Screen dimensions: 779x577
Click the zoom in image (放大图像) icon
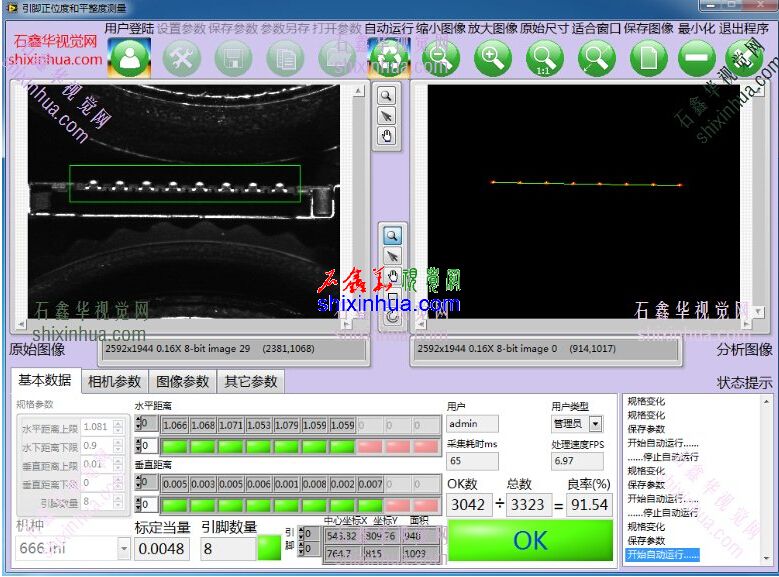[492, 57]
